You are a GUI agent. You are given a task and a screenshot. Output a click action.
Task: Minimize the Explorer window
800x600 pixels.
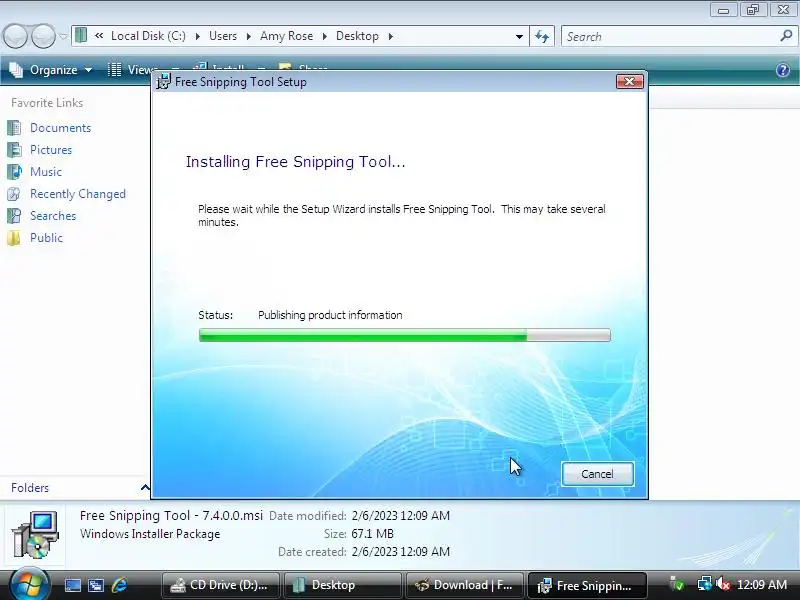723,10
